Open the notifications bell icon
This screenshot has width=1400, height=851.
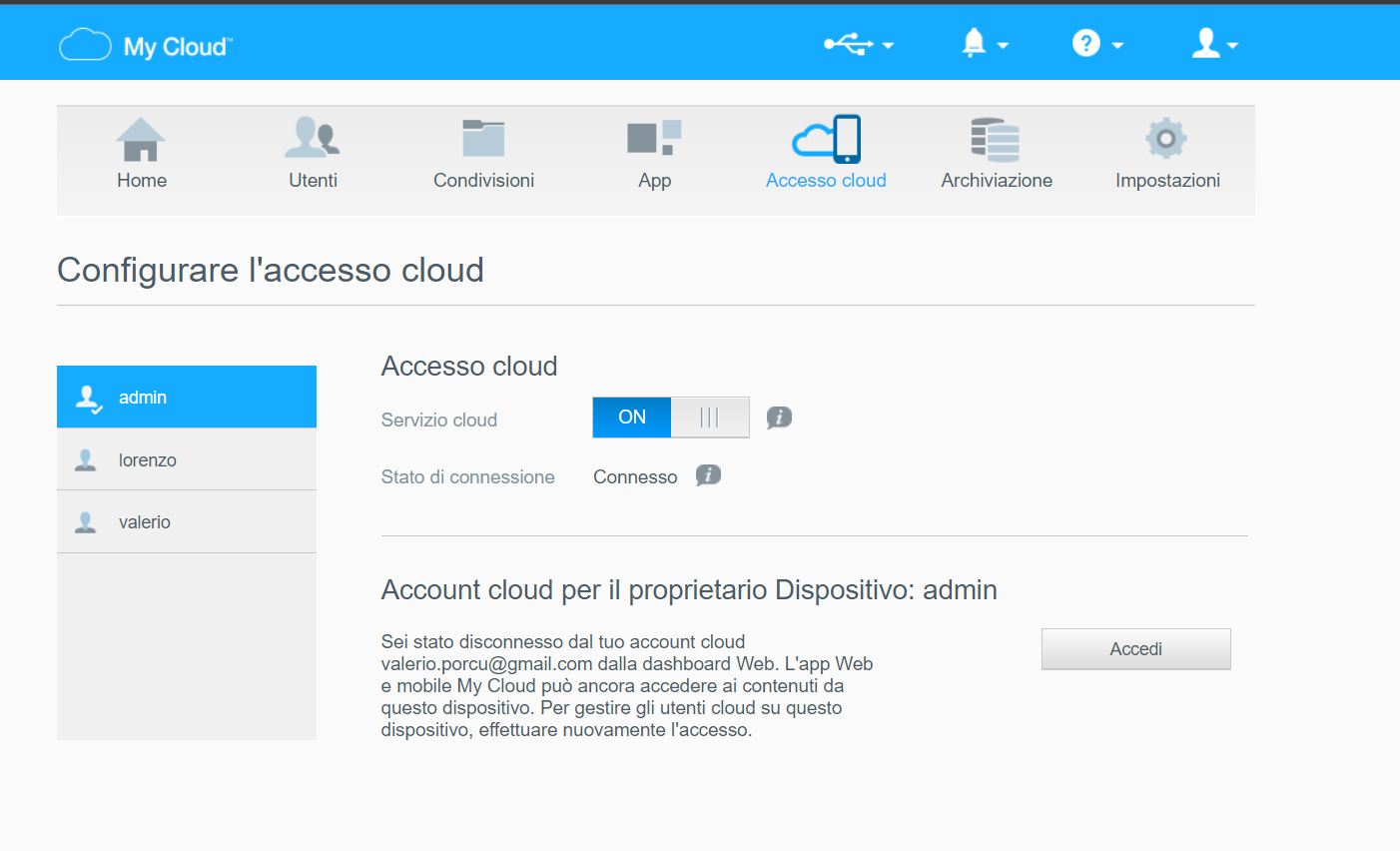pyautogui.click(x=974, y=43)
